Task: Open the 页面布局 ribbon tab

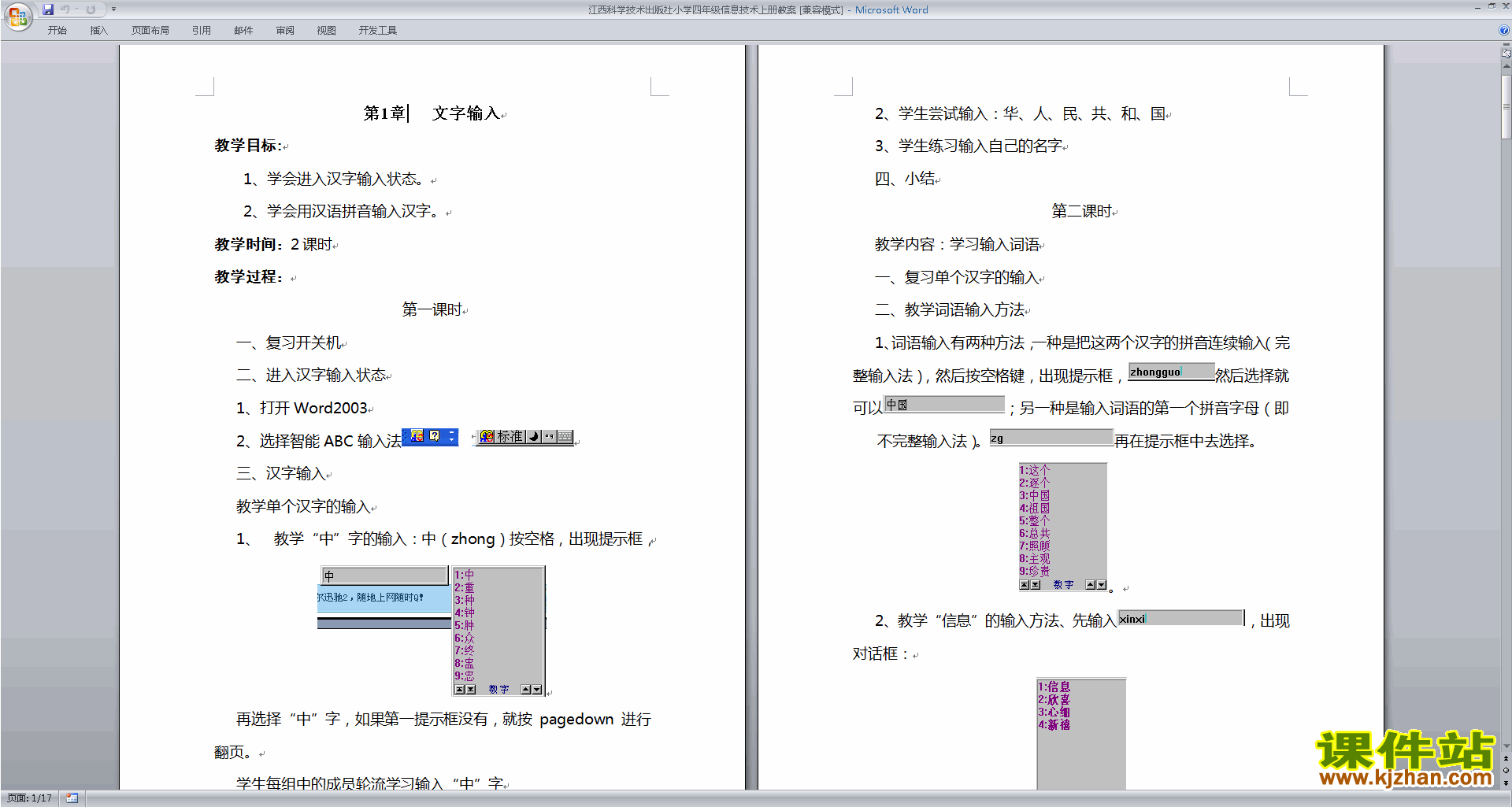Action: click(150, 30)
